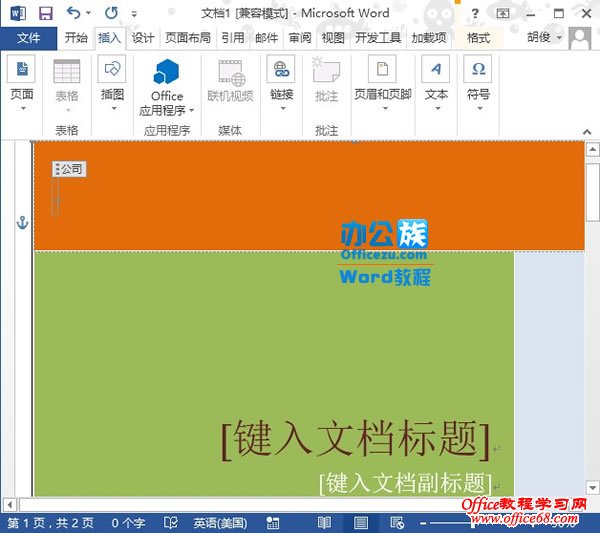The image size is (600, 533).
Task: Click the 页面 (Pages) icon
Action: pos(21,69)
